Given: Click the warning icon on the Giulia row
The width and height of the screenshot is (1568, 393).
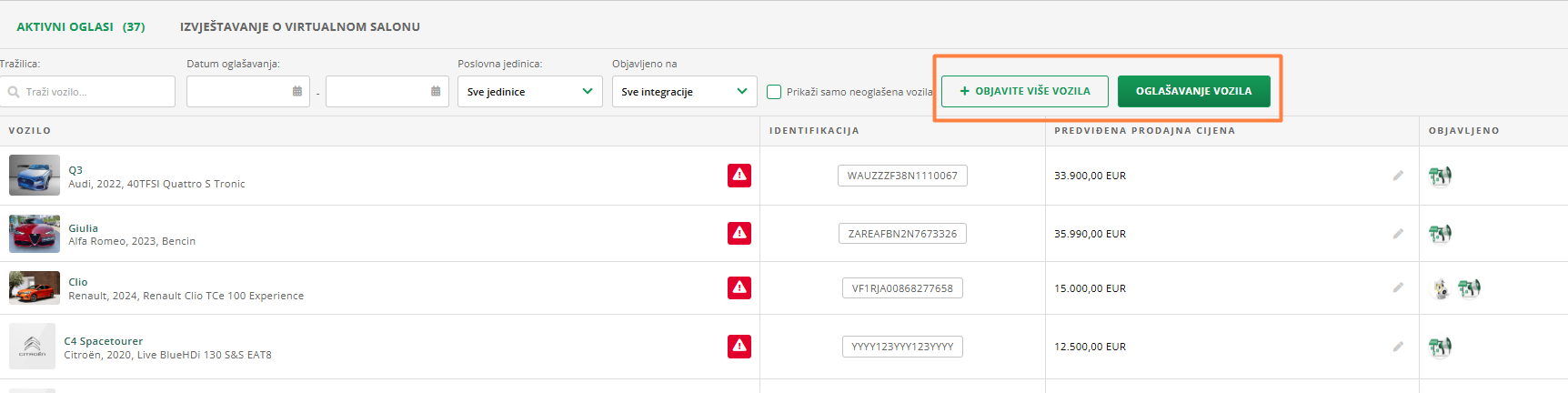Looking at the screenshot, I should pyautogui.click(x=739, y=233).
